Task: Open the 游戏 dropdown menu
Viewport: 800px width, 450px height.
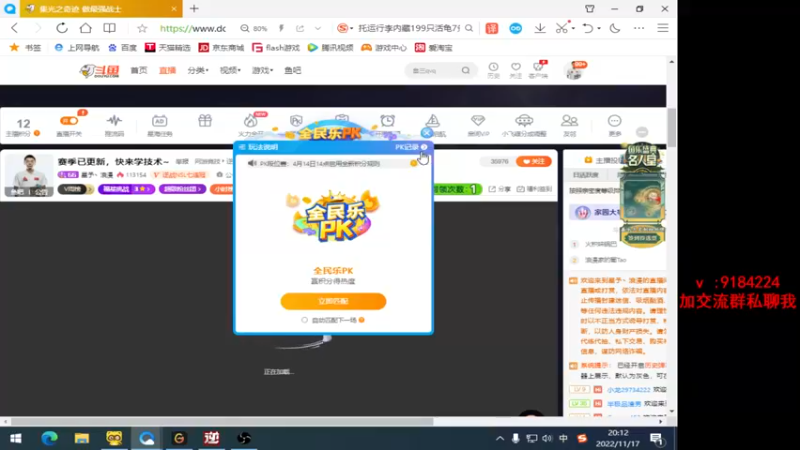Action: [262, 70]
